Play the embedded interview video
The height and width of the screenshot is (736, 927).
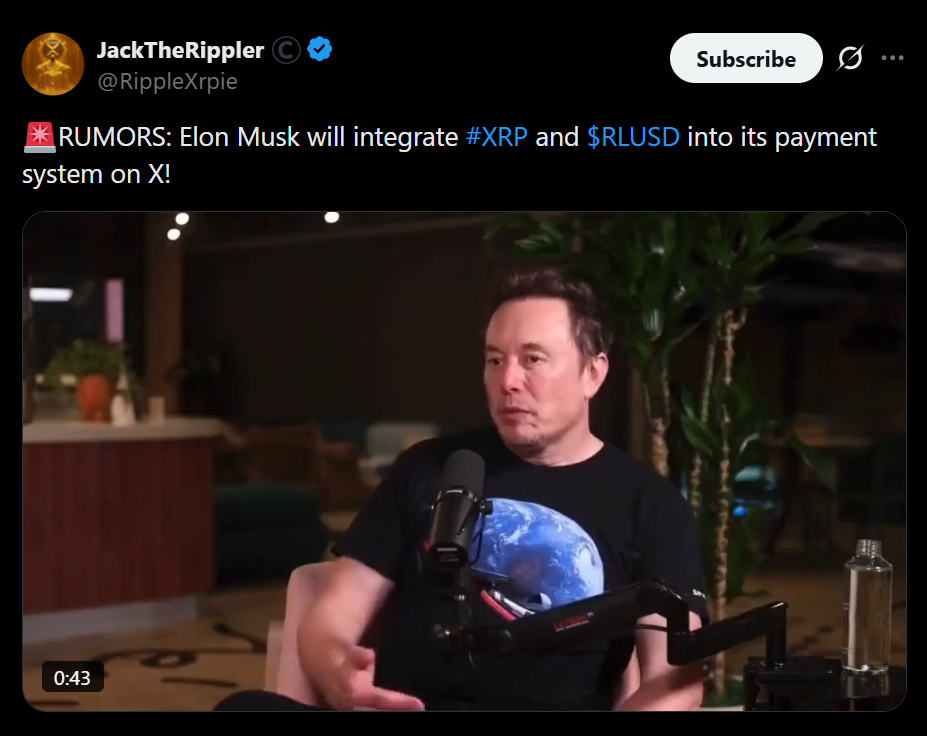(x=464, y=461)
